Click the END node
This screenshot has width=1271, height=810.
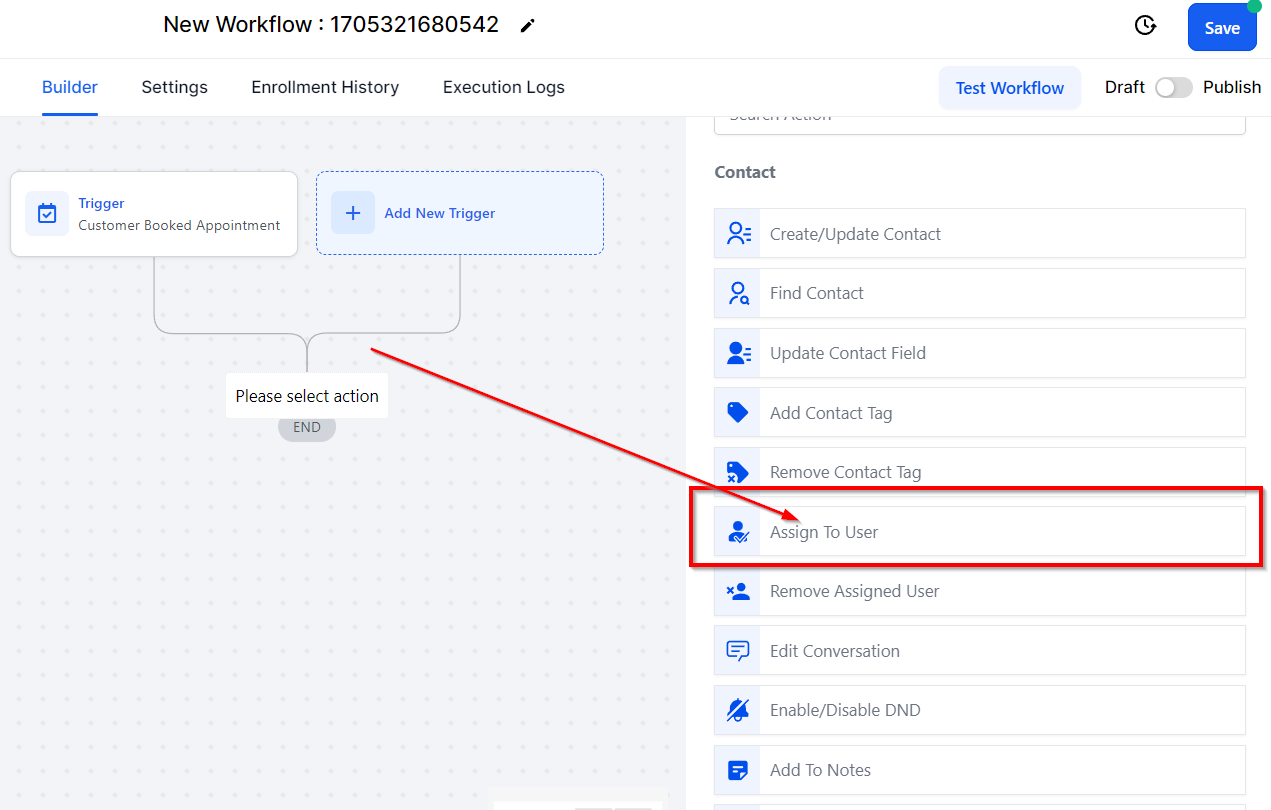tap(307, 427)
